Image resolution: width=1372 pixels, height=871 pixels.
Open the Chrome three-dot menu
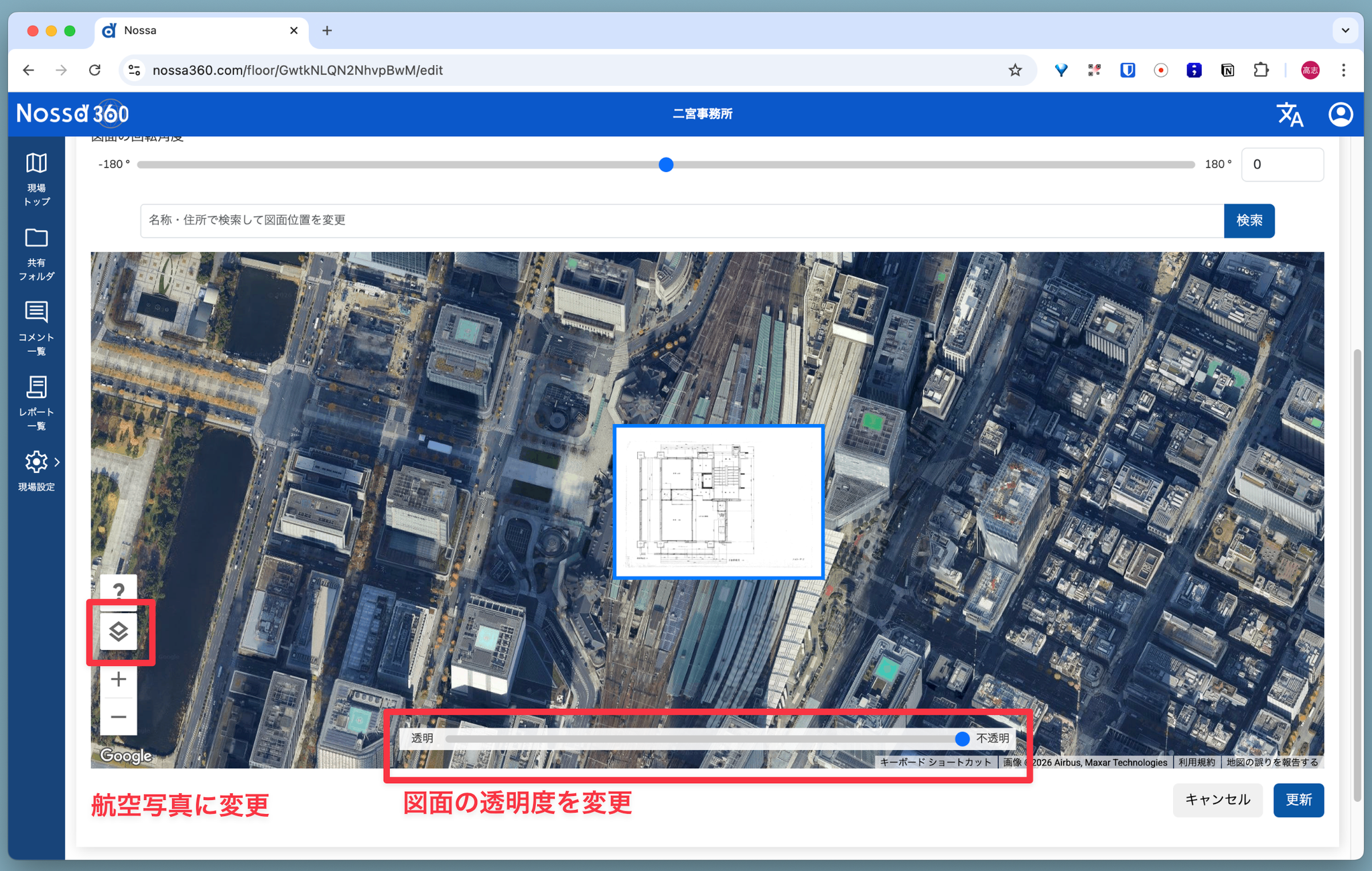(x=1343, y=70)
